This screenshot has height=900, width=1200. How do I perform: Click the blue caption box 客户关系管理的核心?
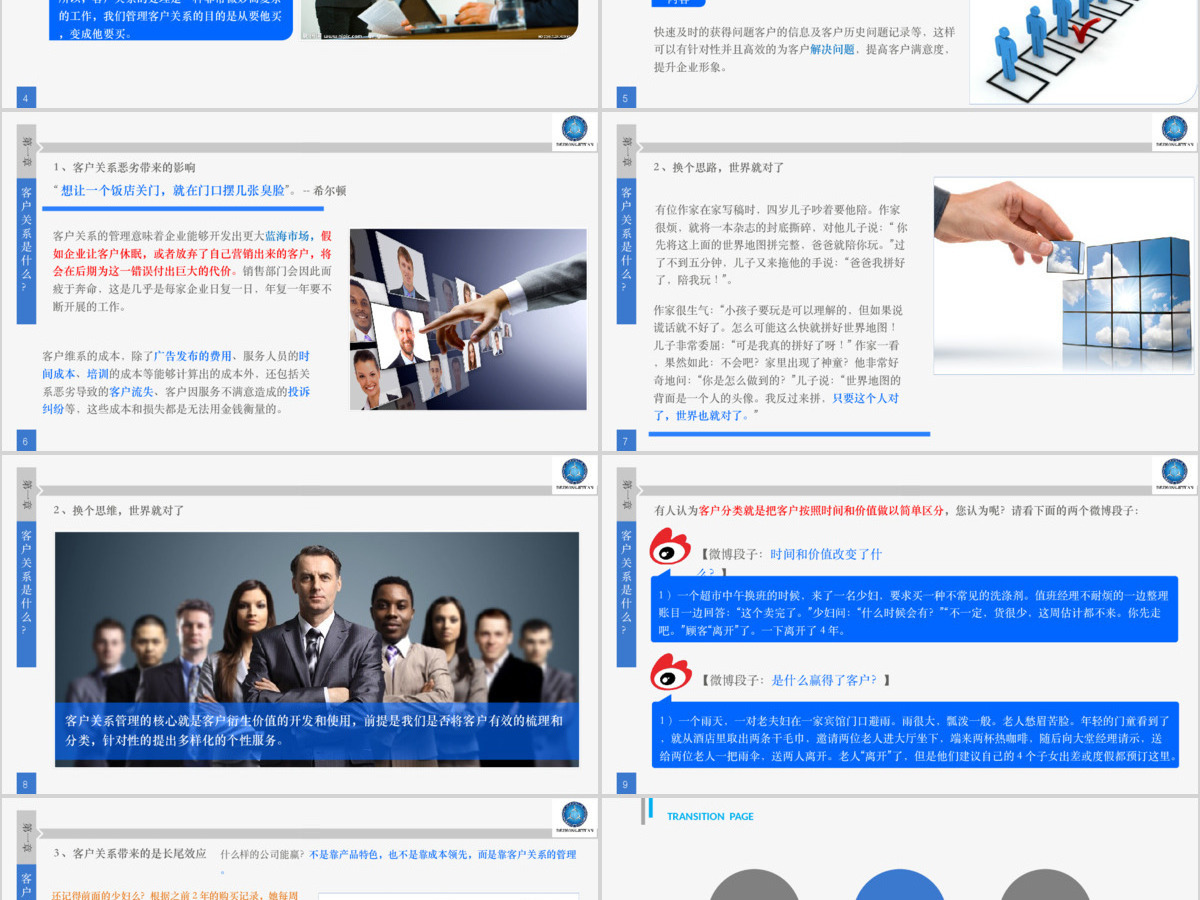pyautogui.click(x=317, y=731)
